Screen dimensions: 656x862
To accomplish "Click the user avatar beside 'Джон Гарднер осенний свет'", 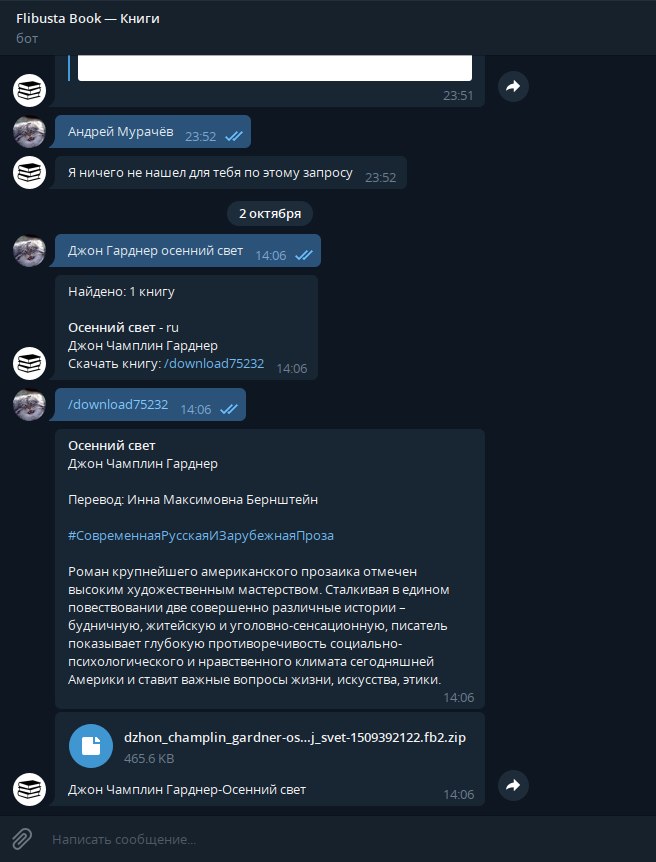I will pos(29,251).
